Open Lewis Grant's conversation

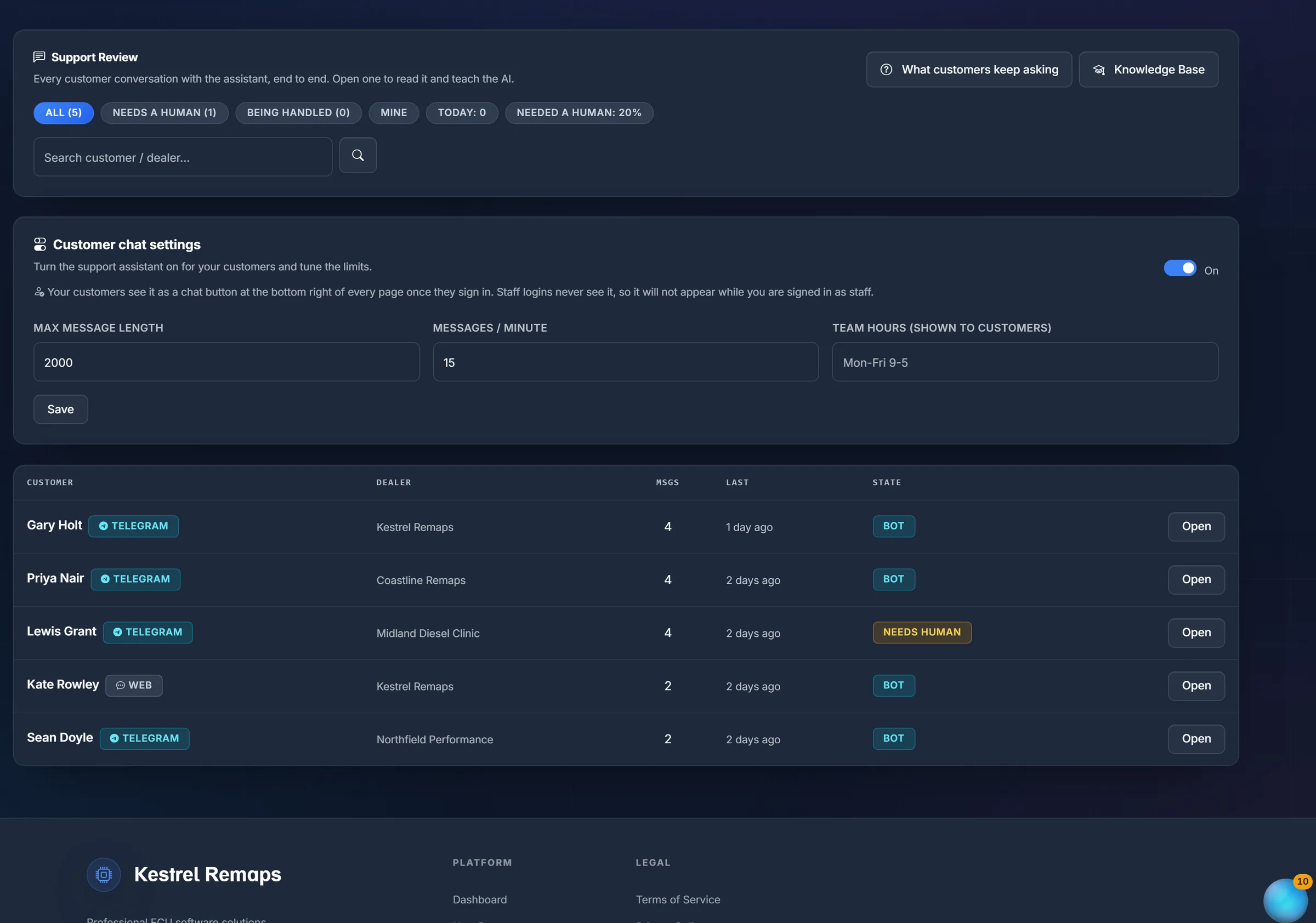[x=1196, y=633]
